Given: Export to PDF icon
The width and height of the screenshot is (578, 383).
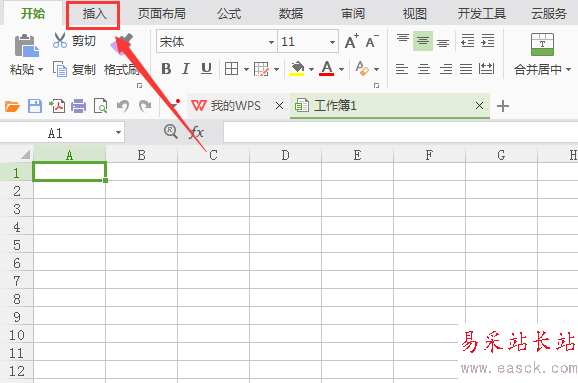Looking at the screenshot, I should 57,106.
